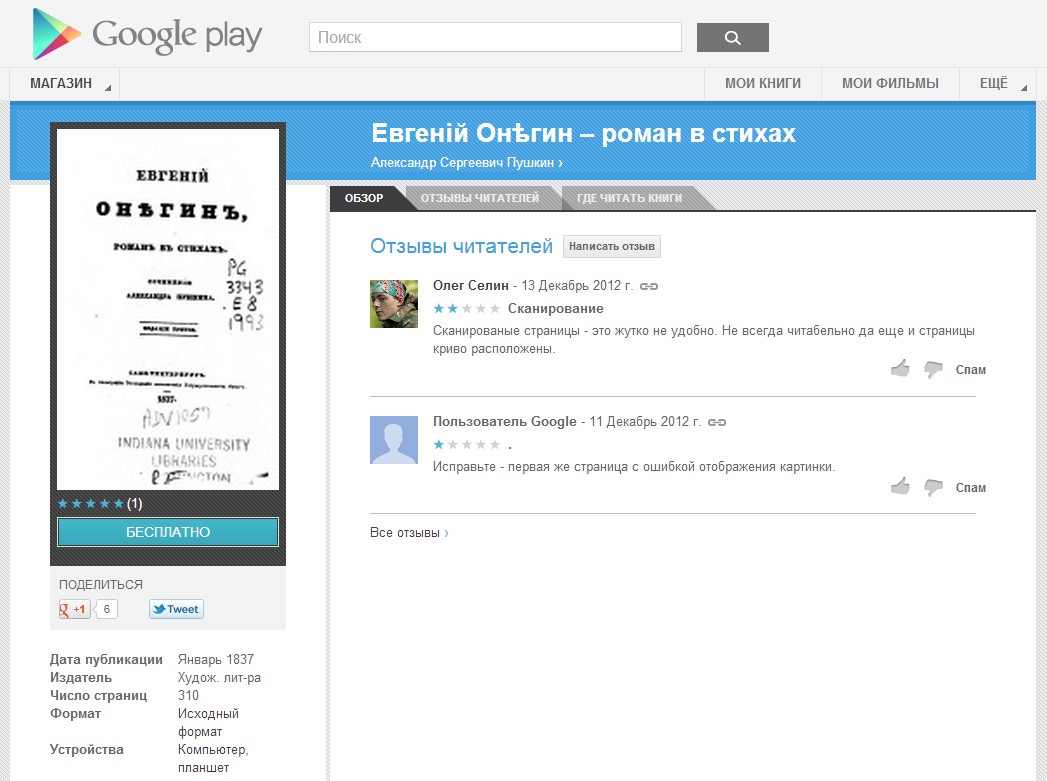Click the ПОДЕЛИТЬСЯ label
The height and width of the screenshot is (781, 1047).
point(101,585)
